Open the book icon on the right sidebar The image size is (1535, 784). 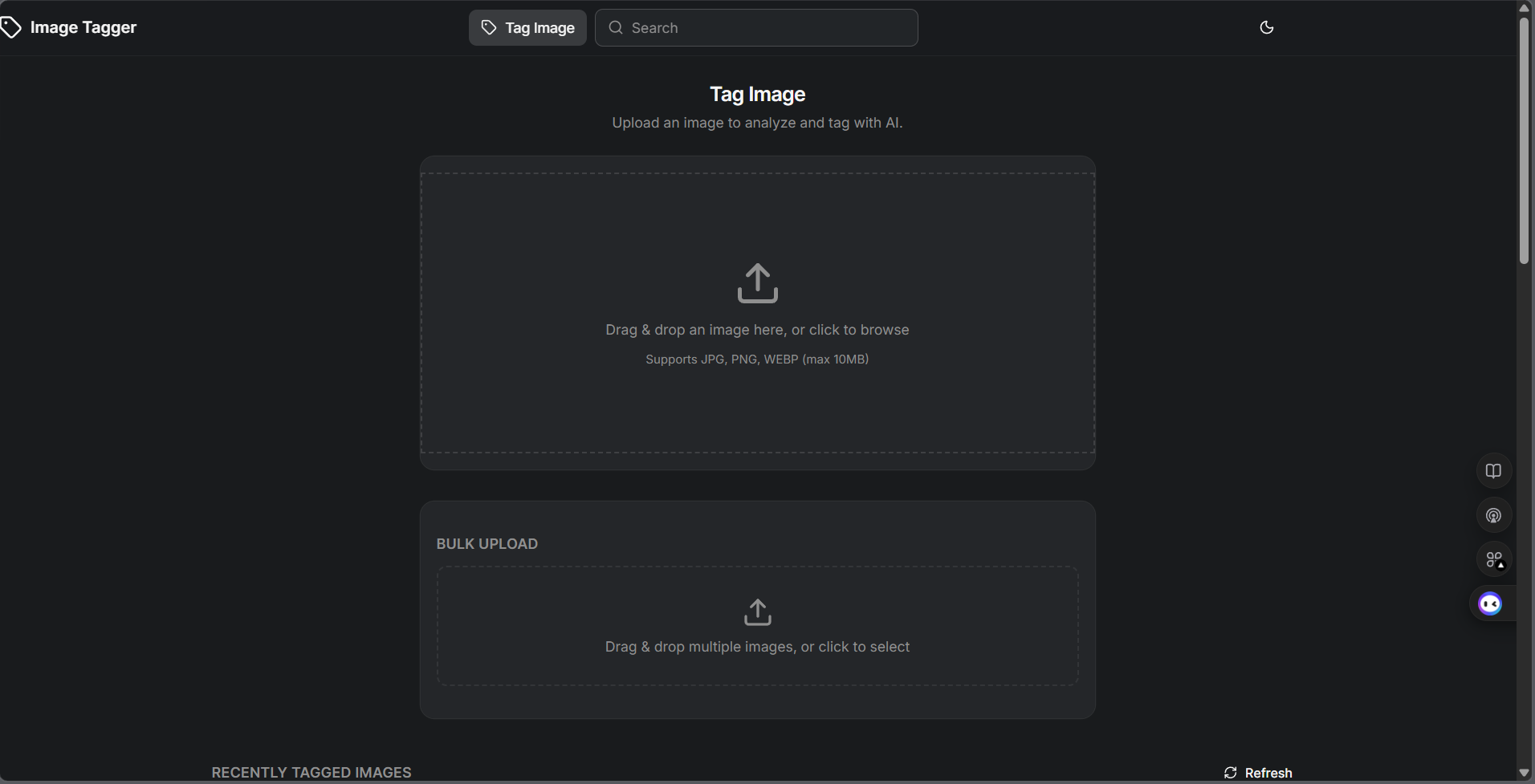point(1492,470)
